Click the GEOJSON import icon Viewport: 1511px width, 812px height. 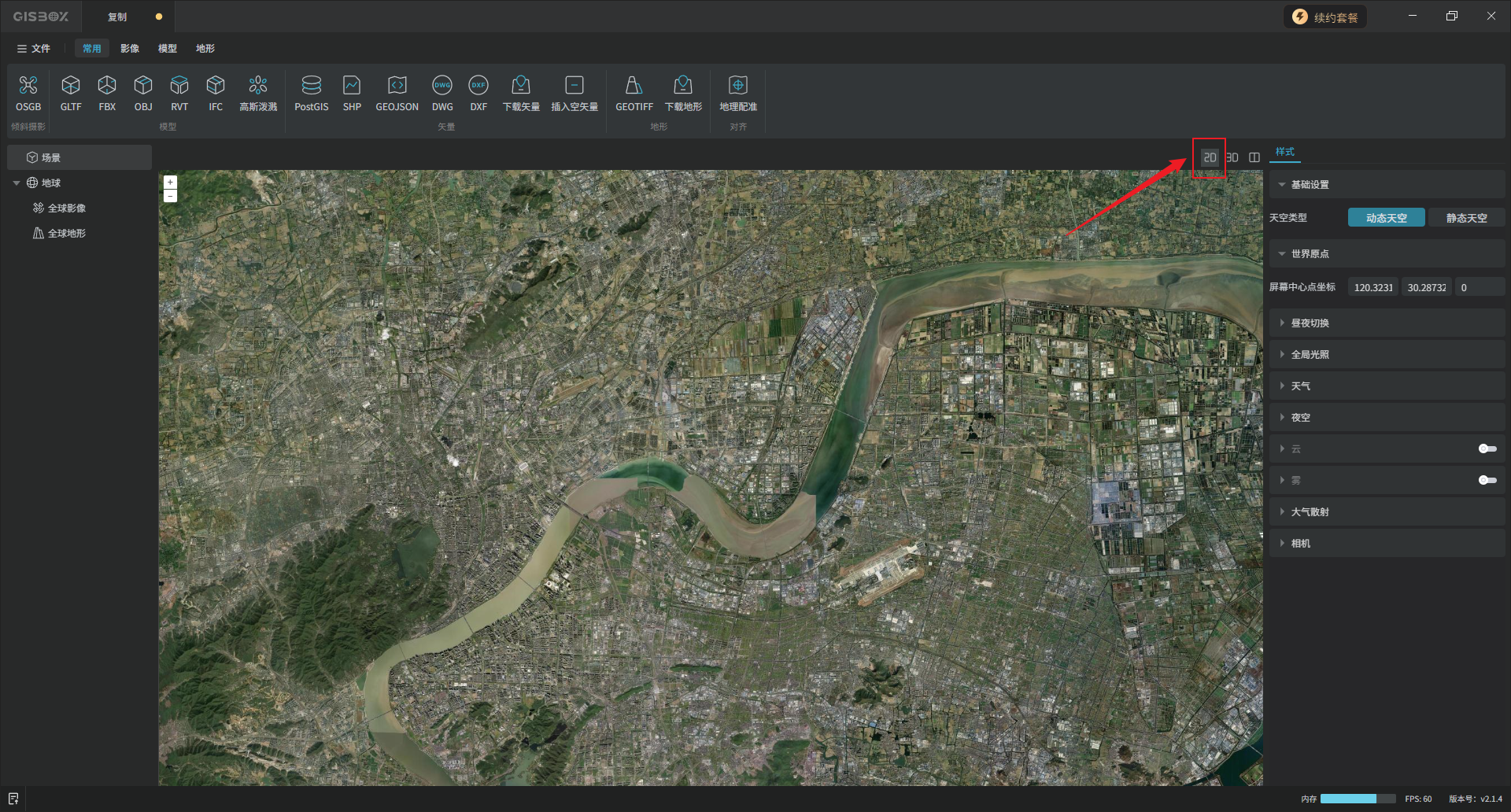point(397,86)
